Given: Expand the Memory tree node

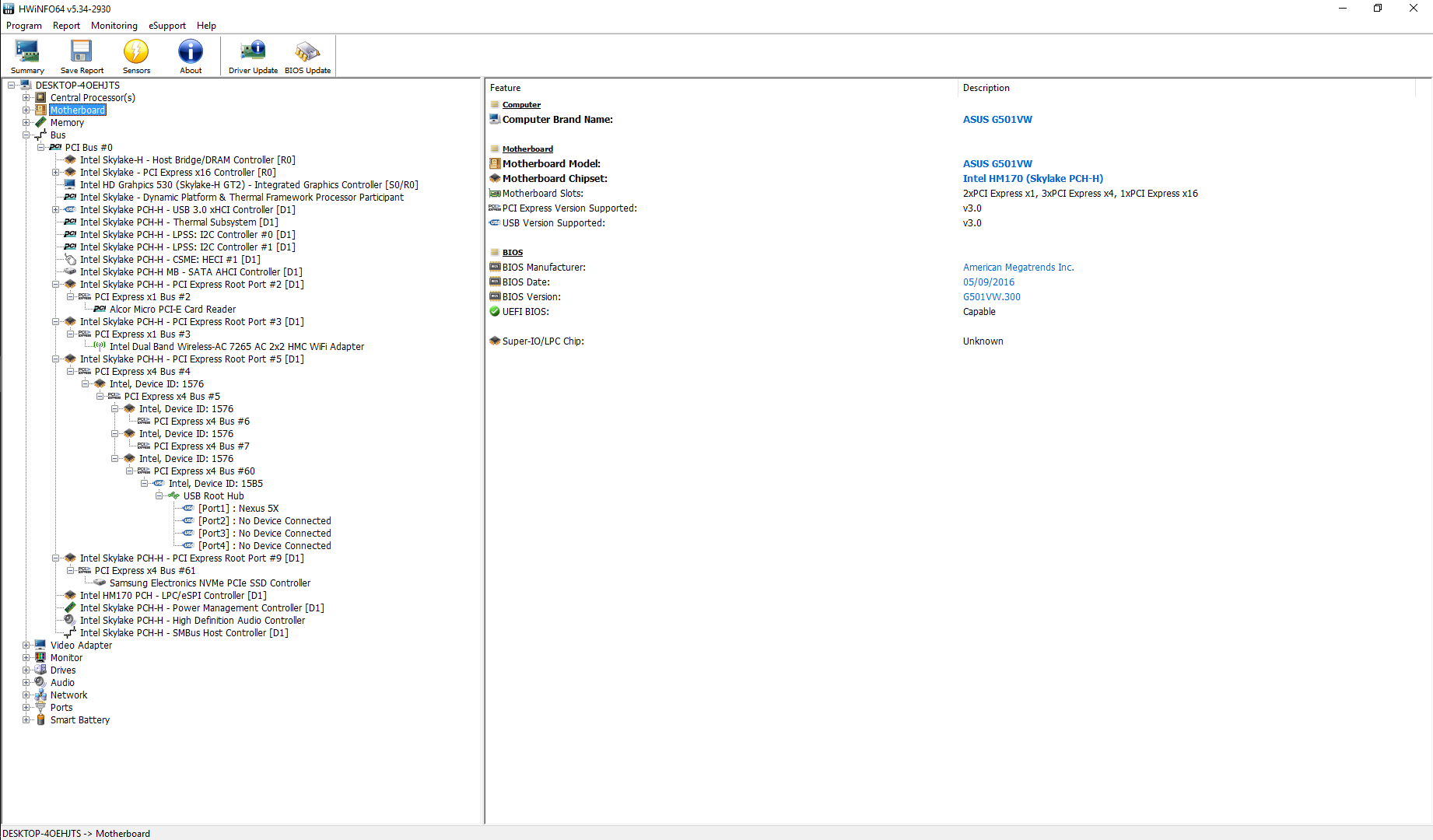Looking at the screenshot, I should pyautogui.click(x=26, y=122).
